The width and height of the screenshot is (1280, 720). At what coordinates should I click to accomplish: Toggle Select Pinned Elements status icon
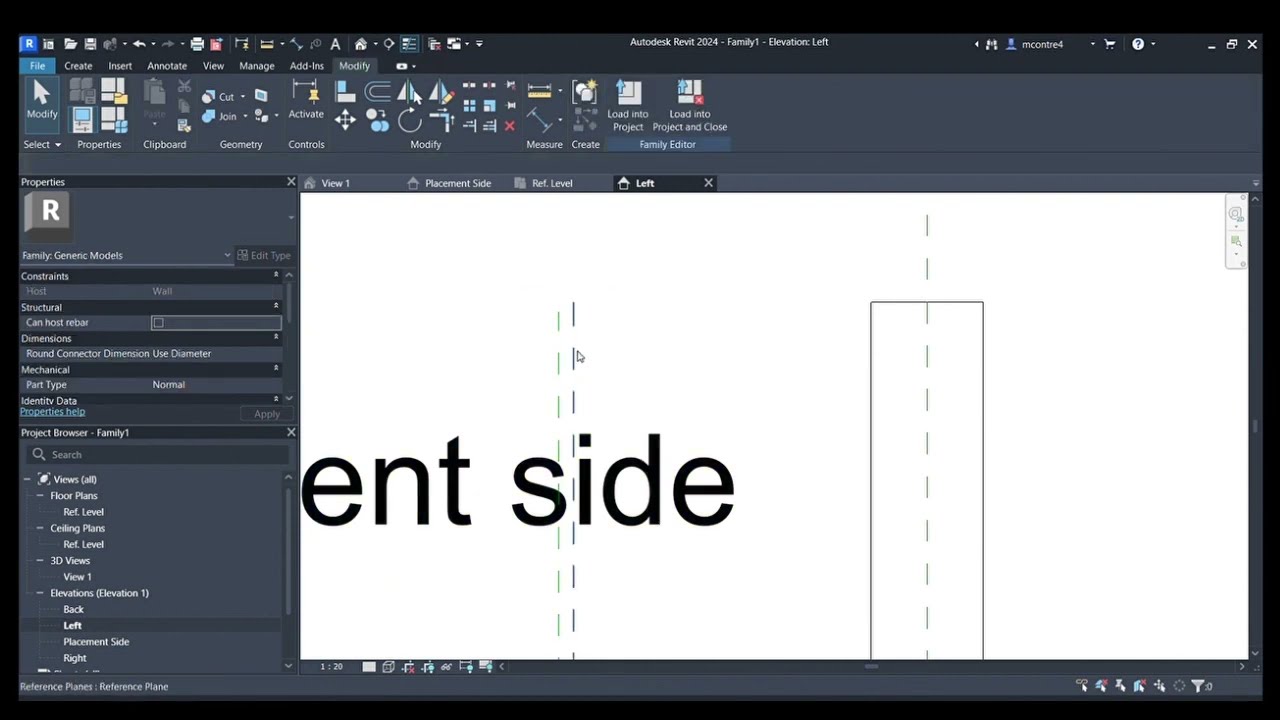point(1121,686)
